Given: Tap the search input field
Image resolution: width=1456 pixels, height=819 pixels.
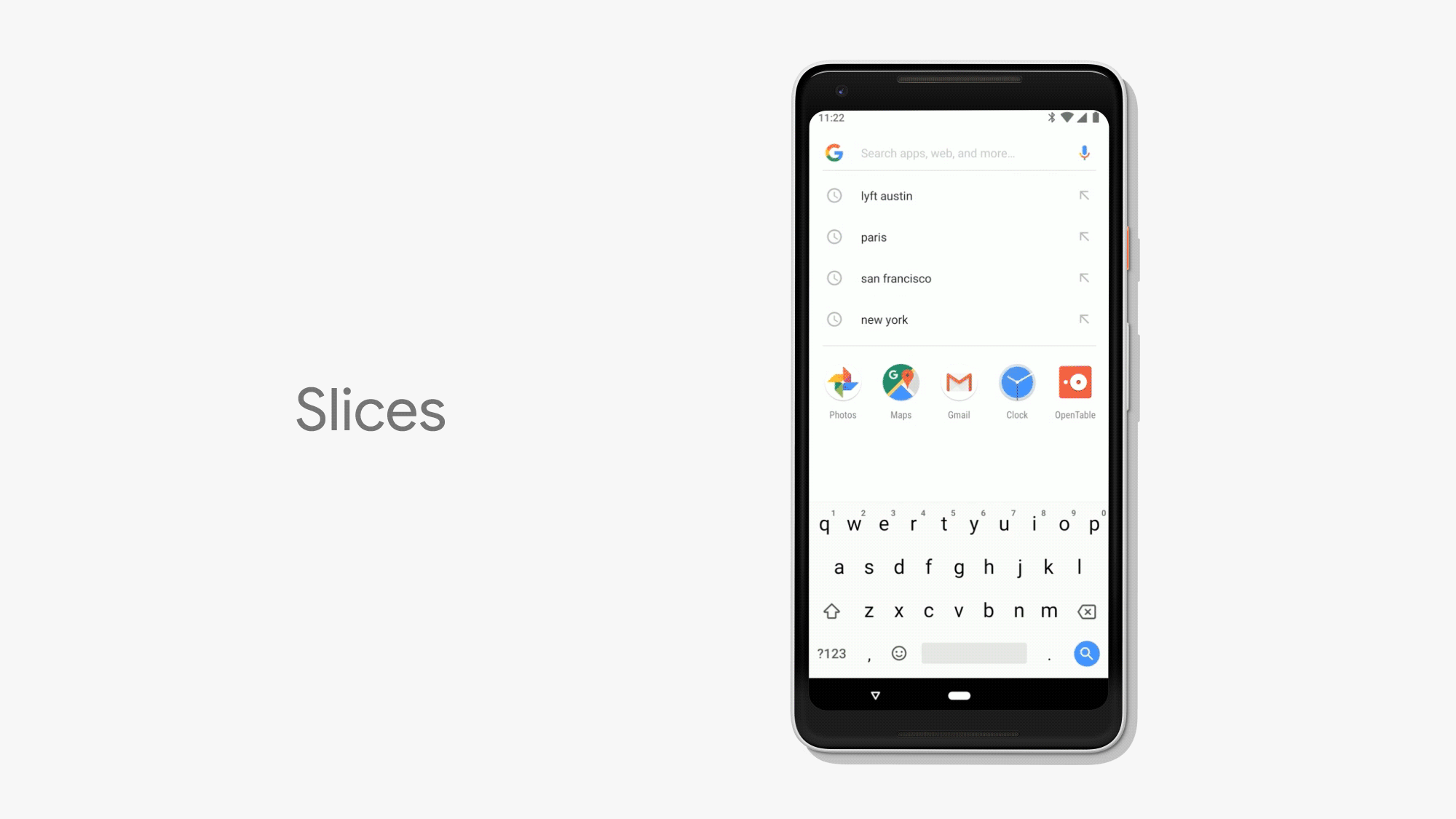Looking at the screenshot, I should coord(958,152).
